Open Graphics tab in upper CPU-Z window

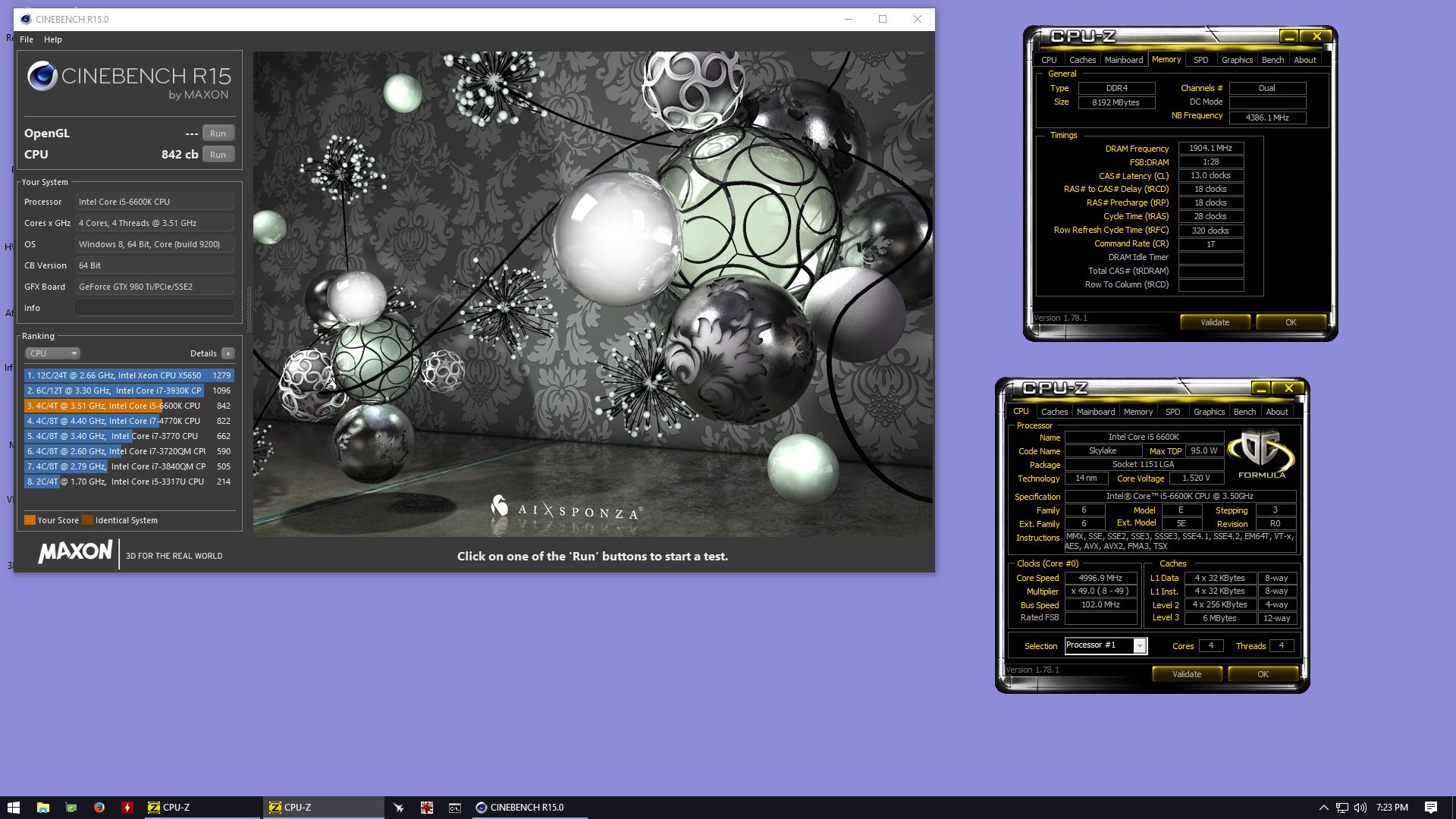coord(1237,60)
